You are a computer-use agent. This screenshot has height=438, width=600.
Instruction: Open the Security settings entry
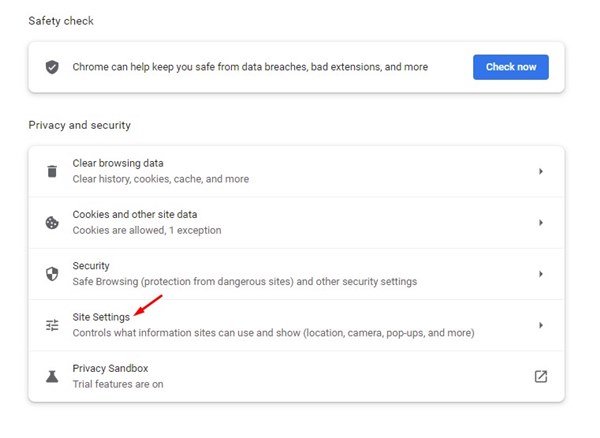coord(297,274)
